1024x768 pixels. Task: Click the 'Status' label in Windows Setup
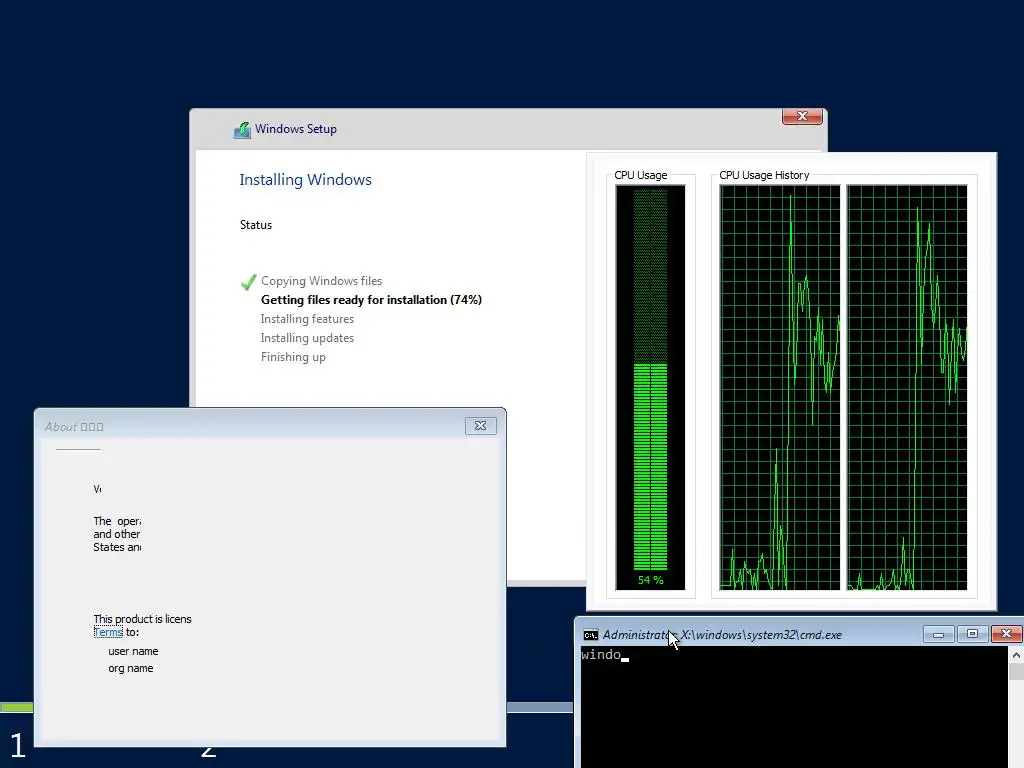[x=255, y=225]
